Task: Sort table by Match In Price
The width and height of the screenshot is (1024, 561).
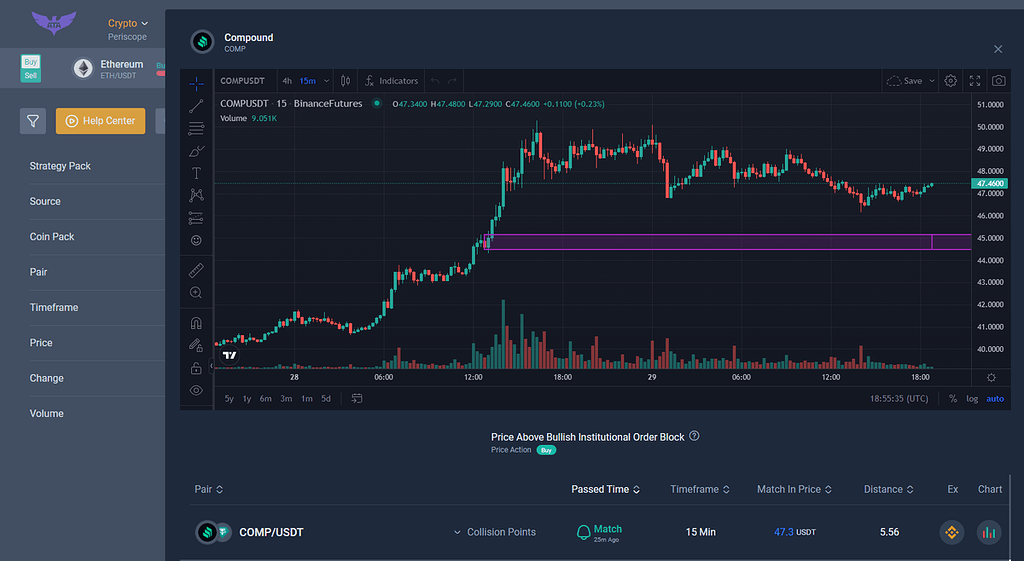Action: (x=794, y=489)
